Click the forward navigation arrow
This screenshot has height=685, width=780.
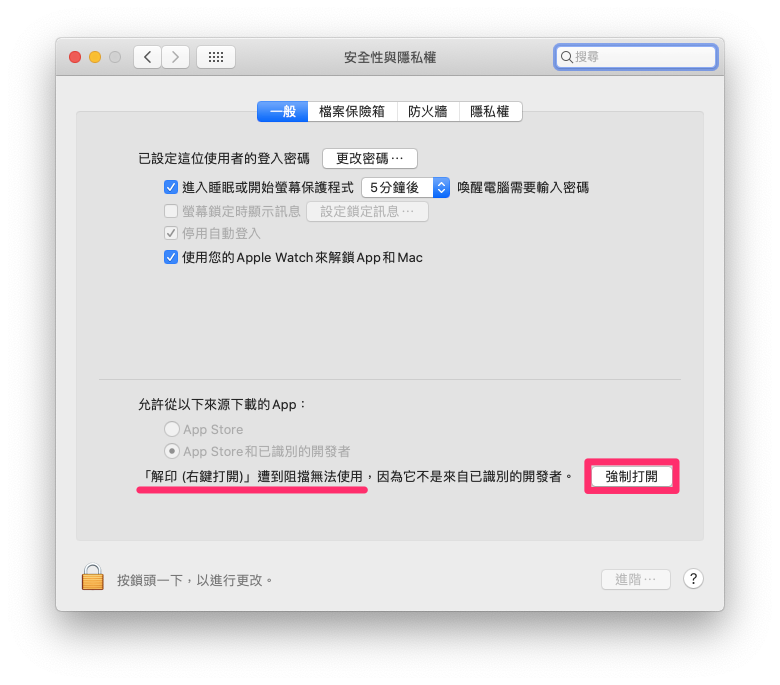pyautogui.click(x=175, y=57)
